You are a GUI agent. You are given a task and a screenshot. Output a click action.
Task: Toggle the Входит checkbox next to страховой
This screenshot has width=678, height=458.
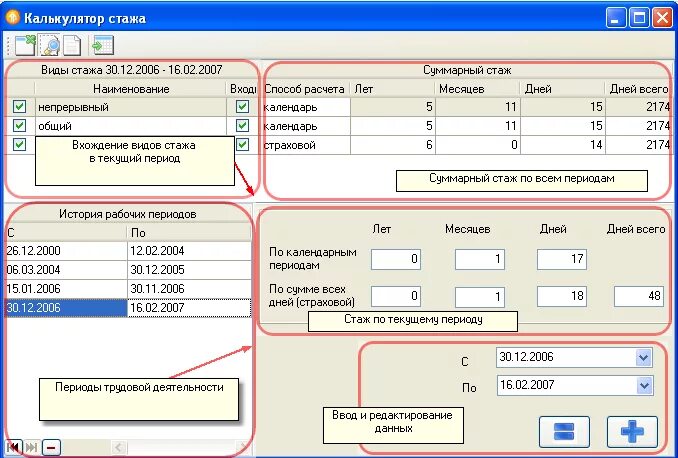242,144
